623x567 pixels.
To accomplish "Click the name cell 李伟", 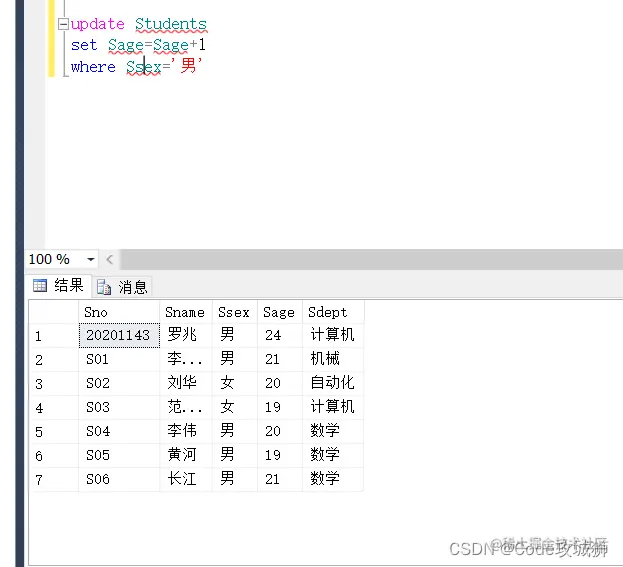I will click(x=186, y=431).
